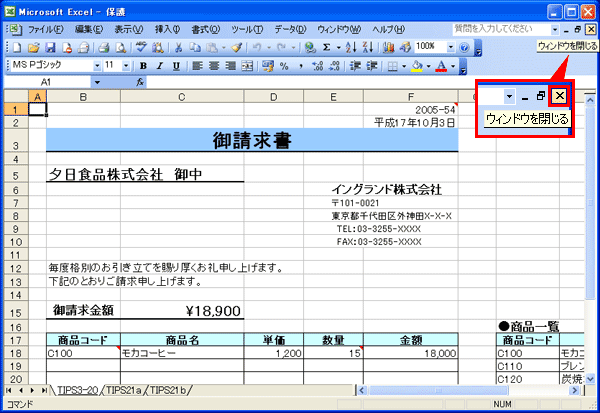Image resolution: width=600 pixels, height=413 pixels.
Task: Switch to the TIPS21b sheet tab
Action: (x=168, y=390)
